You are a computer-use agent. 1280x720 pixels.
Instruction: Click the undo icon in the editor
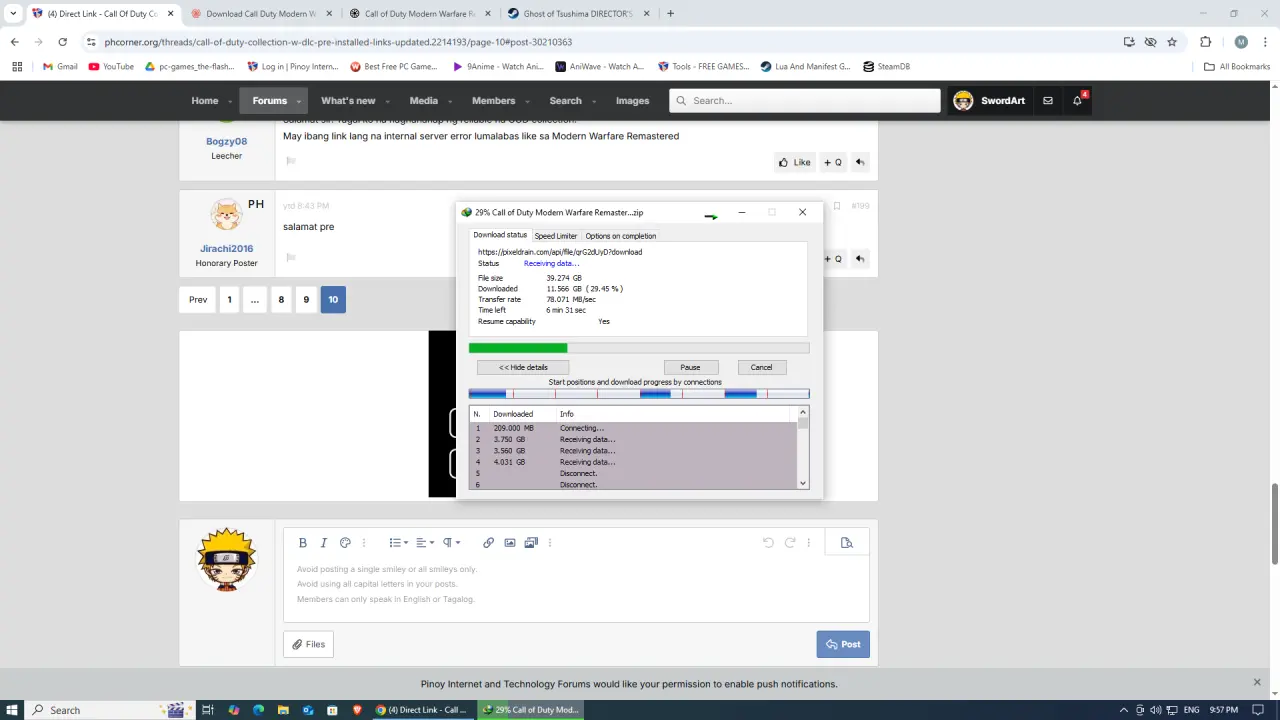(768, 543)
